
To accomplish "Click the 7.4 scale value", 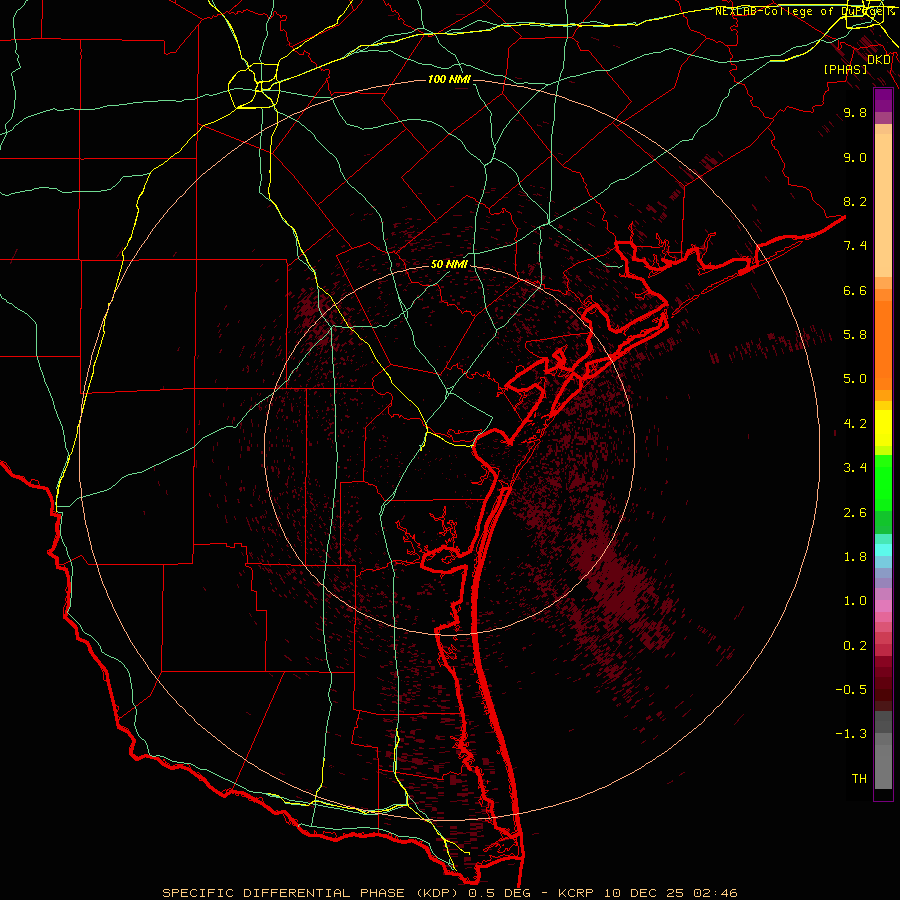I will tap(855, 246).
